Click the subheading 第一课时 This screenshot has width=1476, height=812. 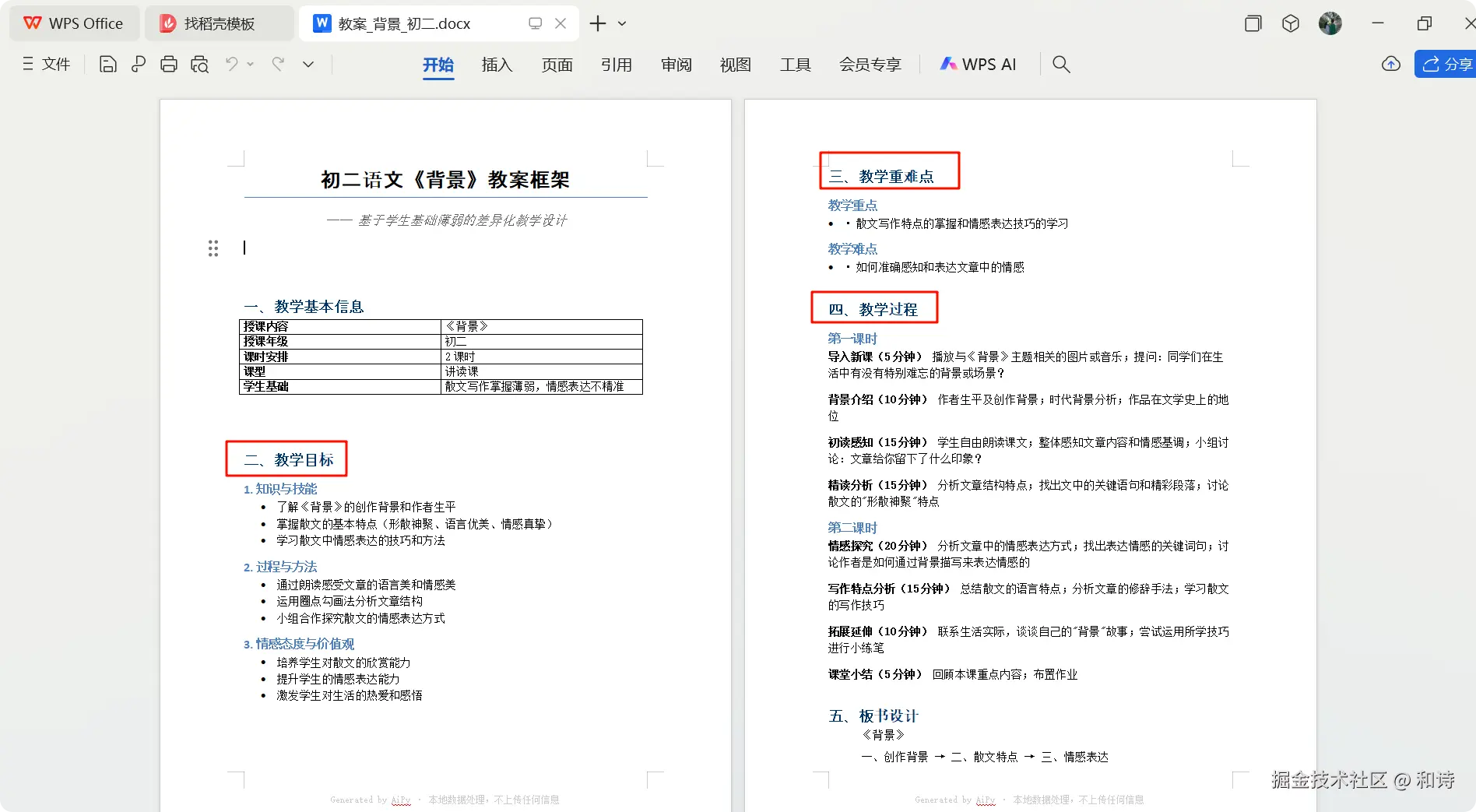852,339
